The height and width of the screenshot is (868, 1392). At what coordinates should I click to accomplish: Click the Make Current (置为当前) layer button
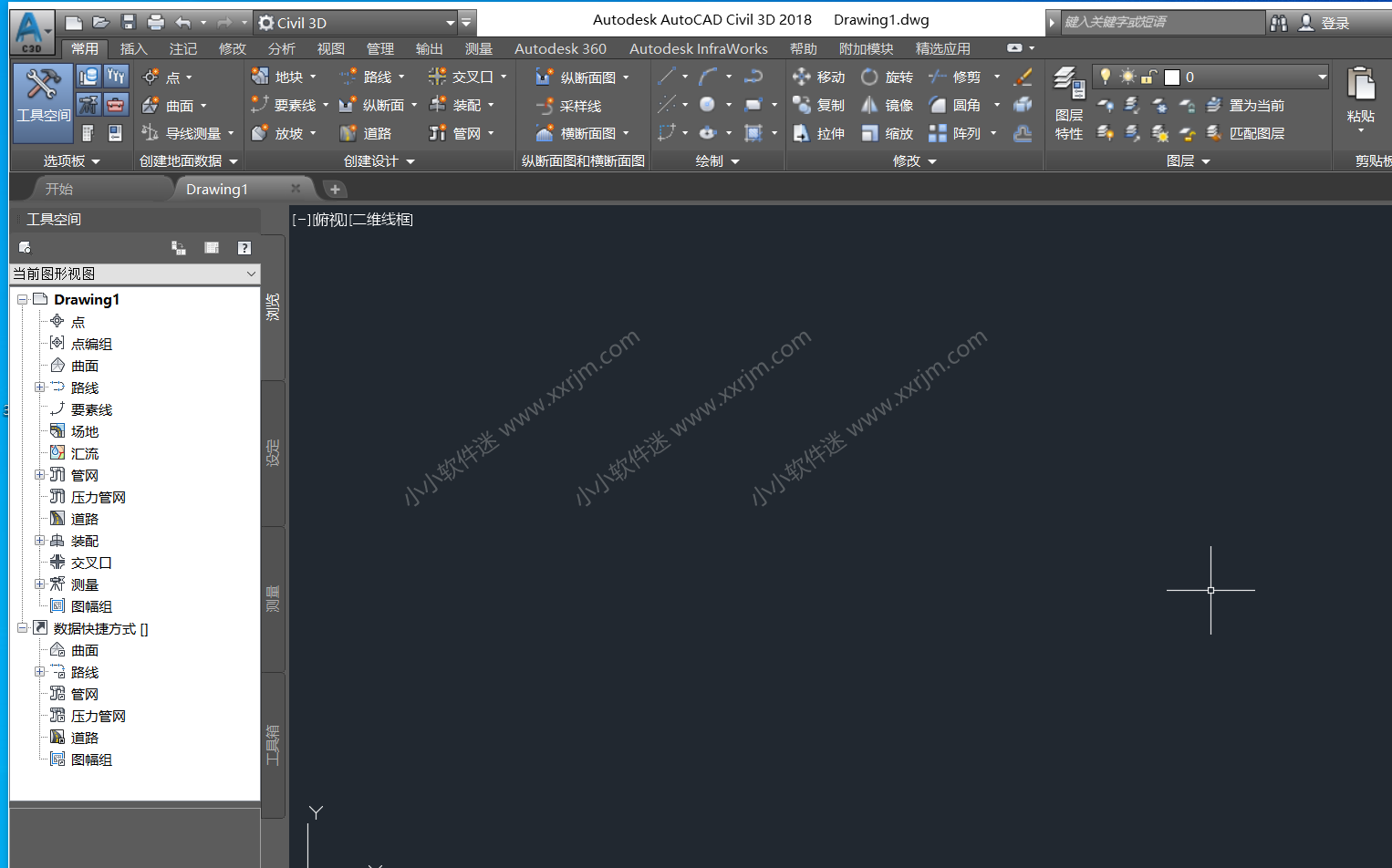pos(1246,105)
